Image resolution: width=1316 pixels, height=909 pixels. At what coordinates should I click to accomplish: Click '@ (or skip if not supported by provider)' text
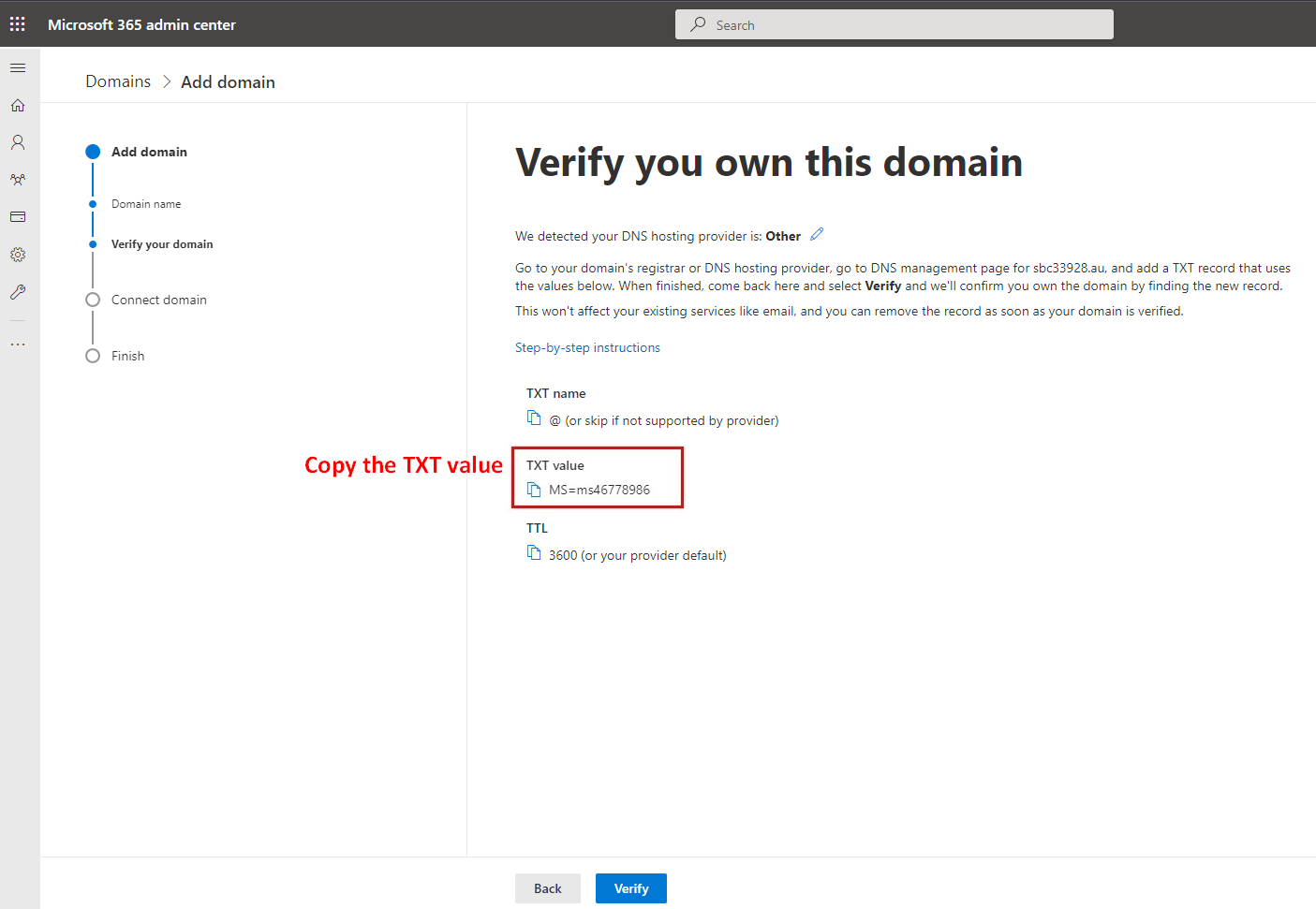coord(664,420)
